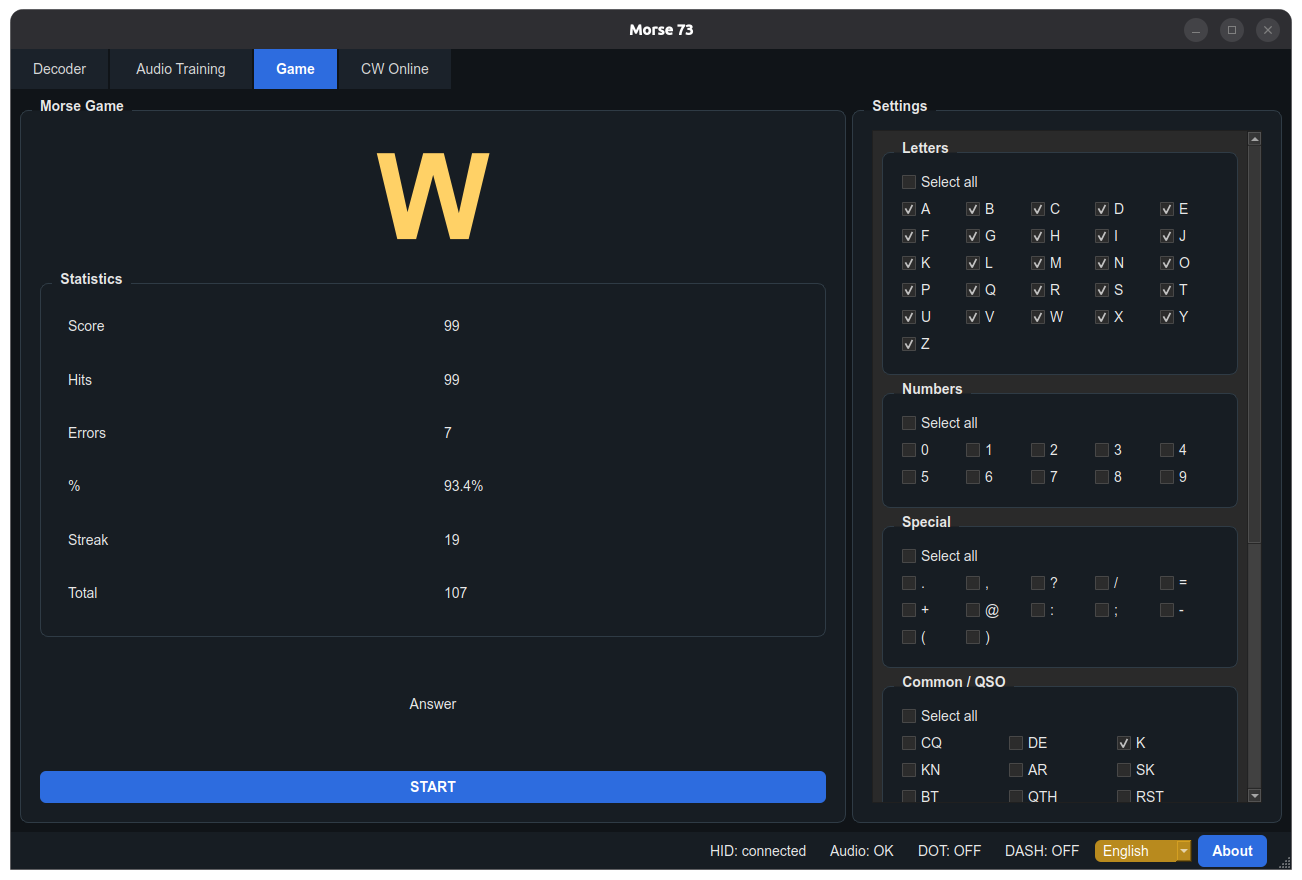Screen dimensions: 1302x880
Task: Maximize the Morse 73 window
Action: pos(1232,30)
